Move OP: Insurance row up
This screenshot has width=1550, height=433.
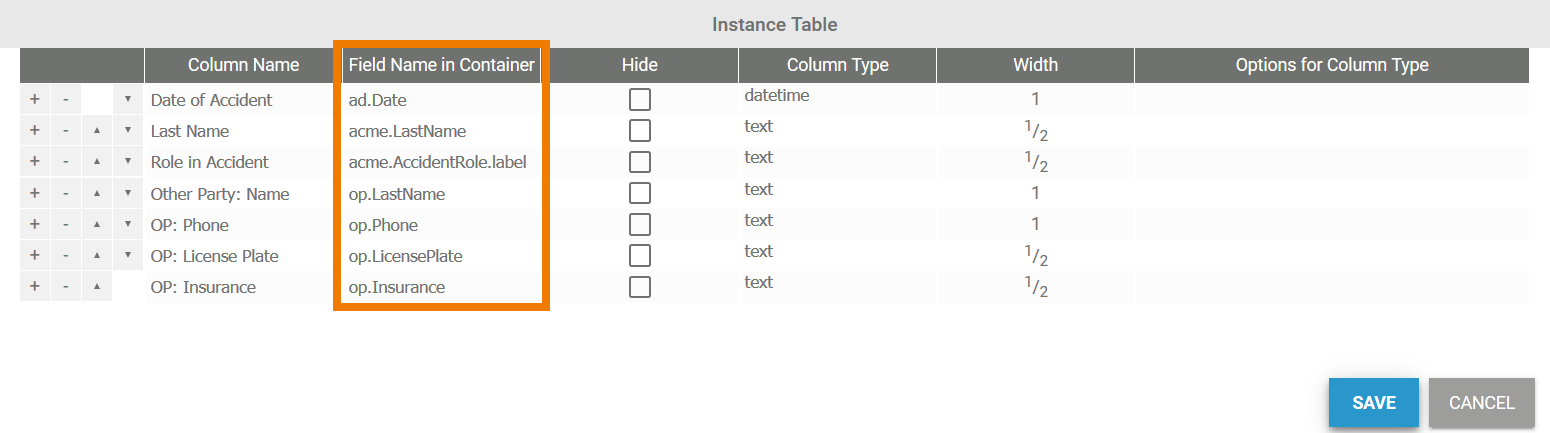(97, 287)
